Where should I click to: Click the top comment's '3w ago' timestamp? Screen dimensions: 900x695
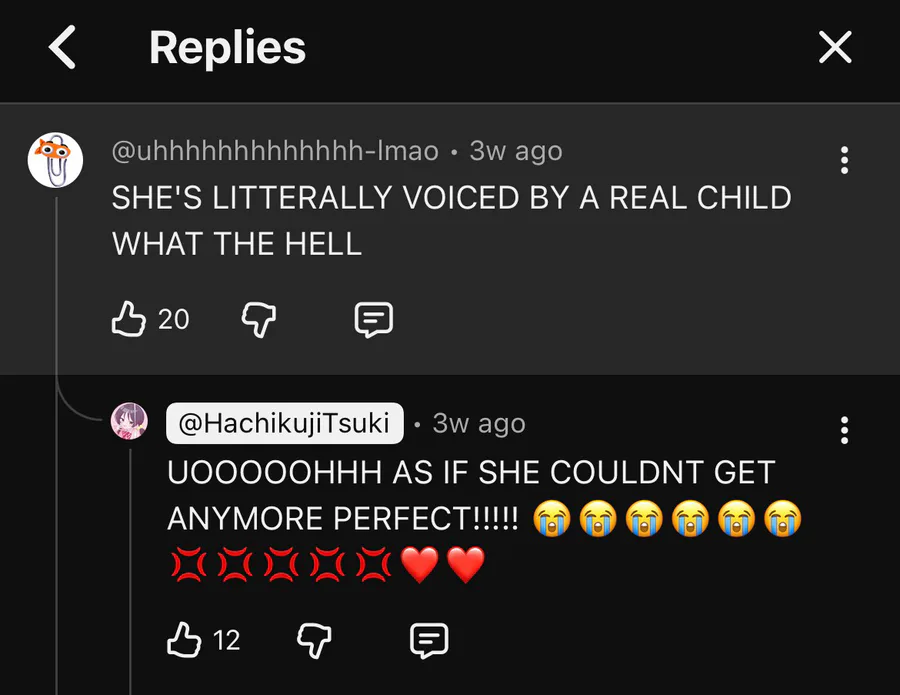point(516,151)
